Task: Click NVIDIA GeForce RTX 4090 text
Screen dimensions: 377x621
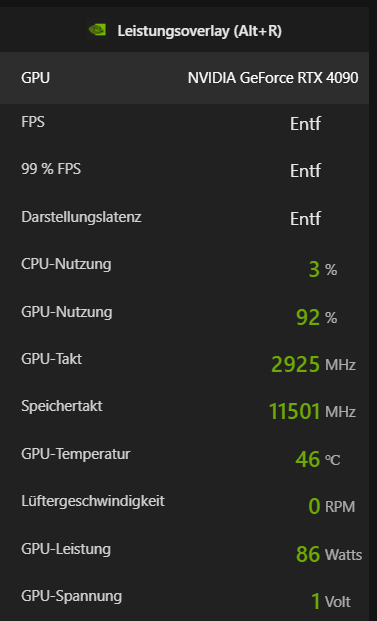Action: [x=273, y=78]
